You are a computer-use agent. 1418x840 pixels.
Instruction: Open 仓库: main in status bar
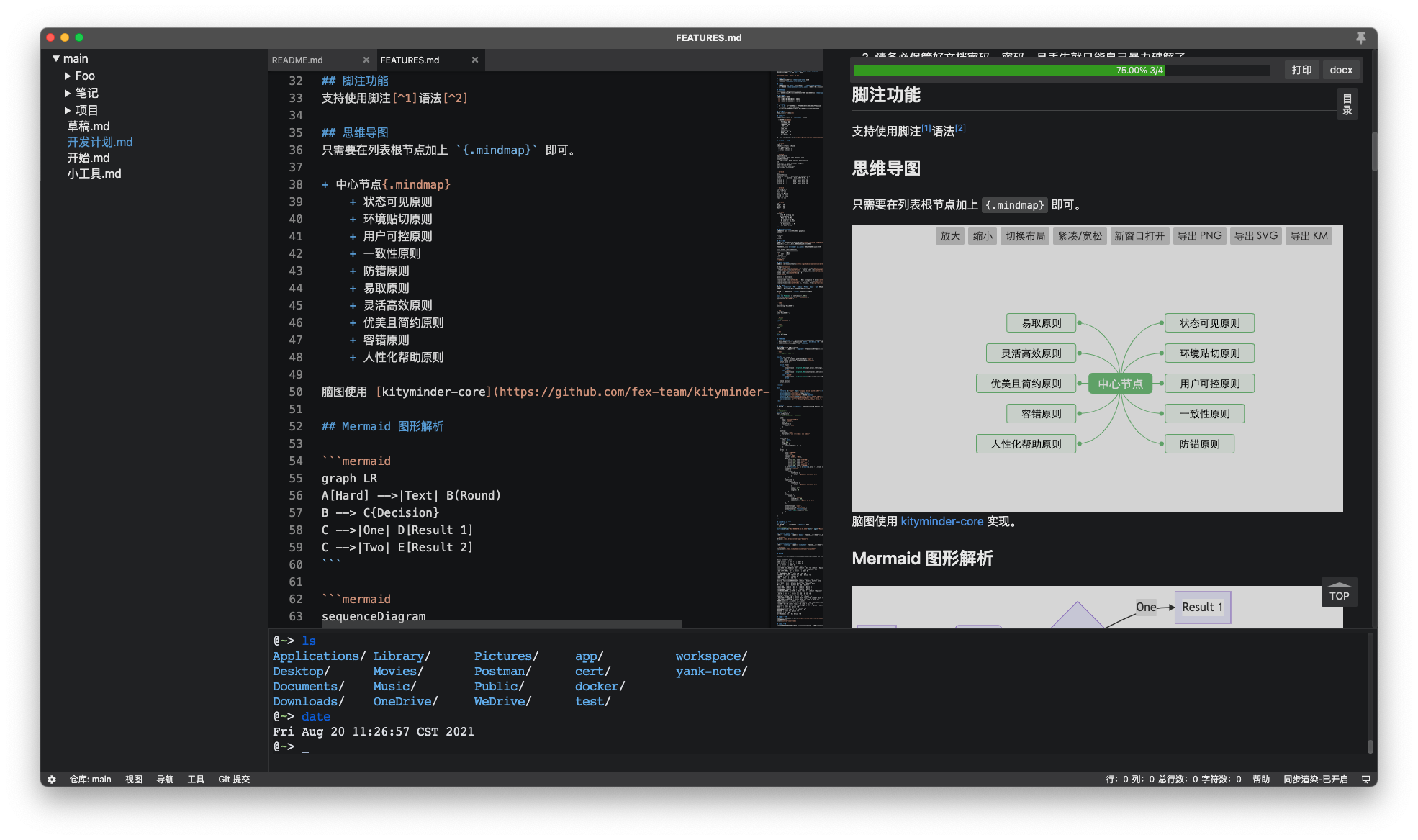[x=90, y=779]
